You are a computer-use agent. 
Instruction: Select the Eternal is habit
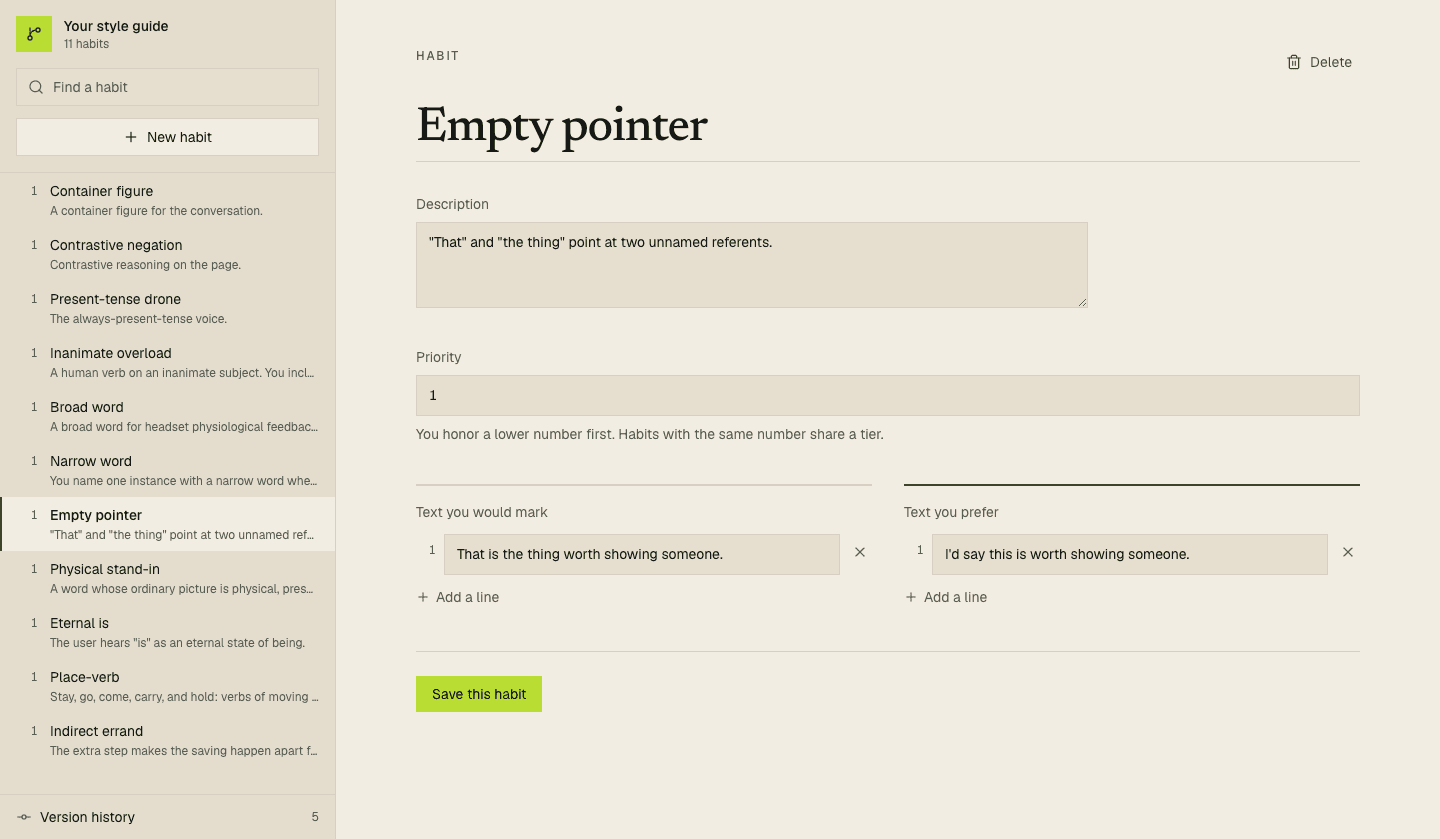[x=167, y=632]
